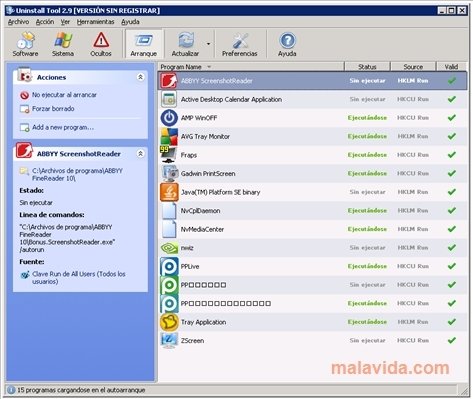The image size is (473, 399).
Task: Open the Software toolbar section
Action: coord(26,44)
